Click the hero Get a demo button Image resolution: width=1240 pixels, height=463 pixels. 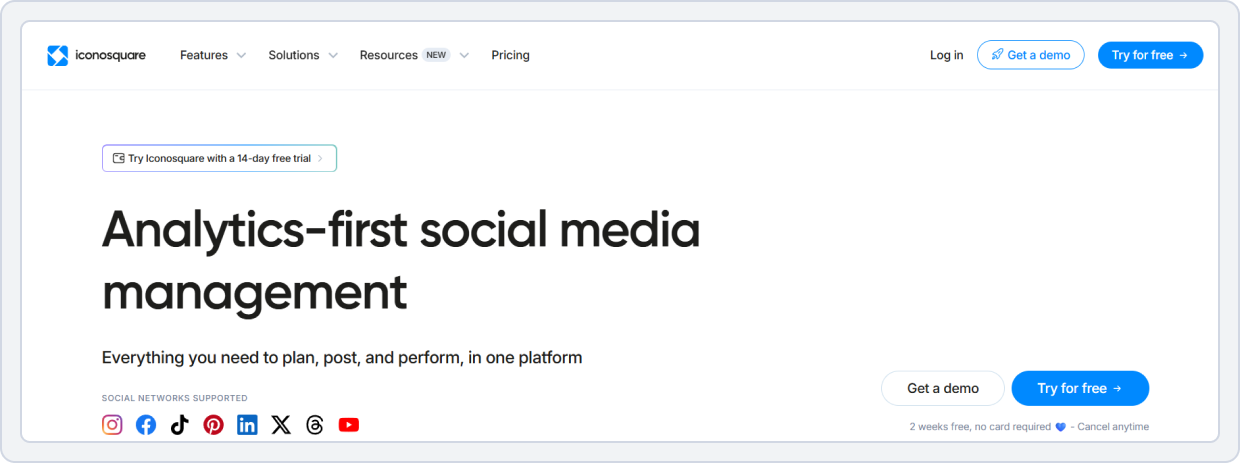(x=943, y=388)
